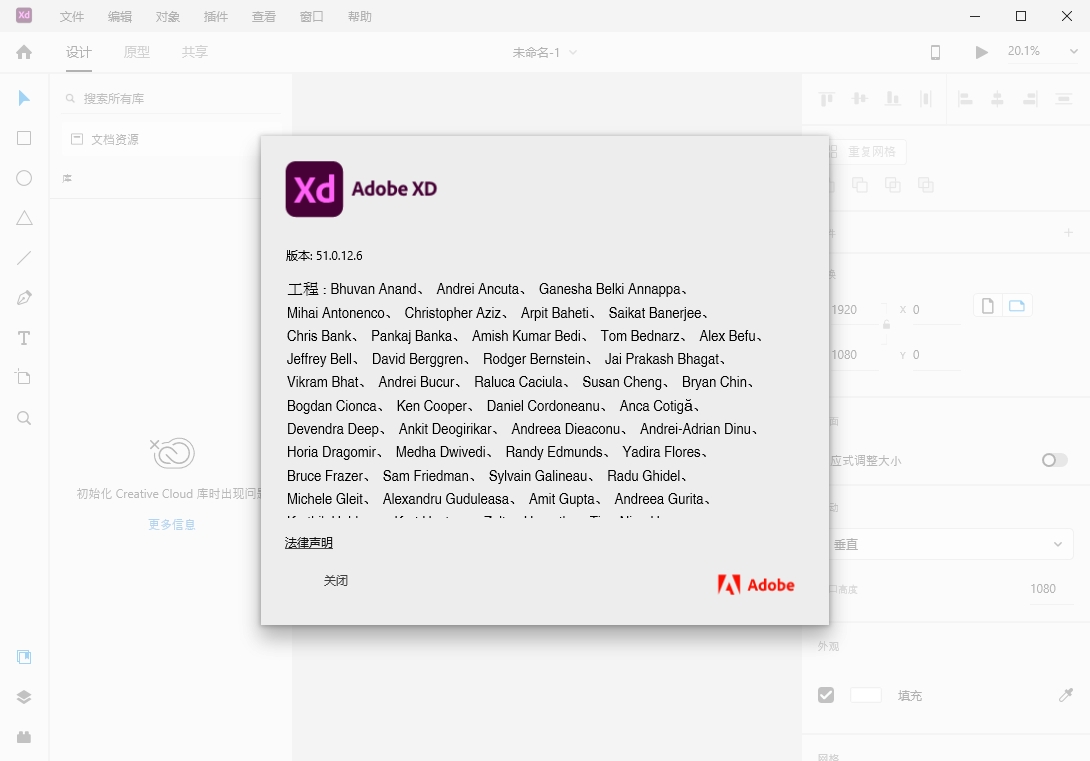This screenshot has width=1090, height=761.
Task: Align center horizontally icon
Action: (997, 99)
